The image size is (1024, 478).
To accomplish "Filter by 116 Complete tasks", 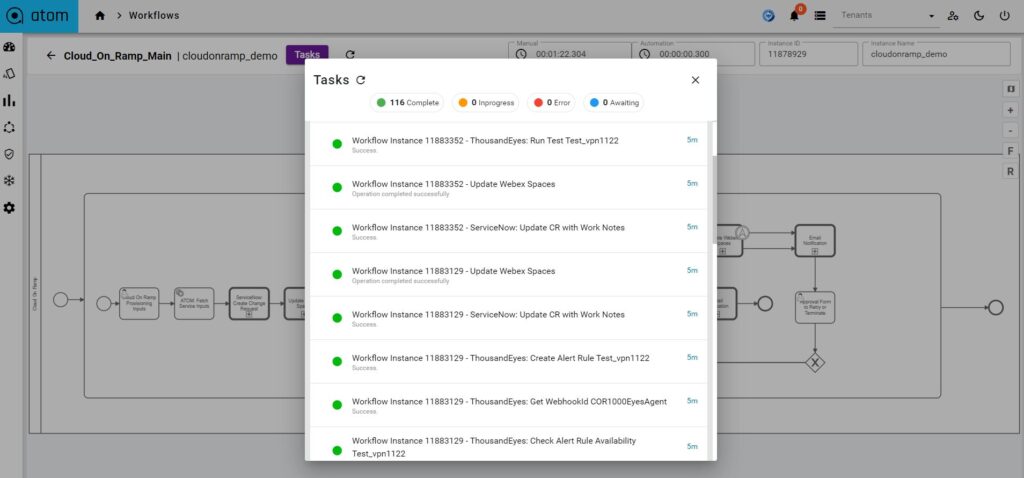I will [x=407, y=103].
